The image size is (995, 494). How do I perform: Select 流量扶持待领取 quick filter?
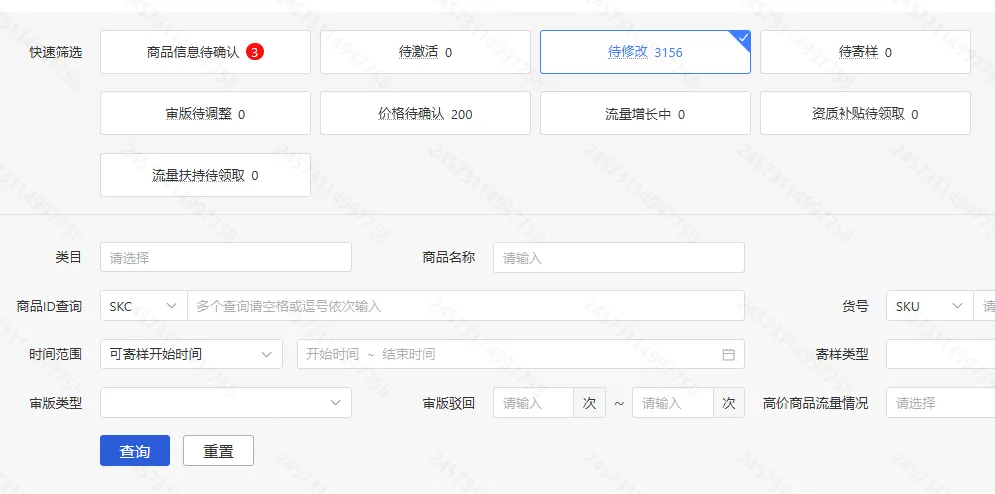pos(205,175)
